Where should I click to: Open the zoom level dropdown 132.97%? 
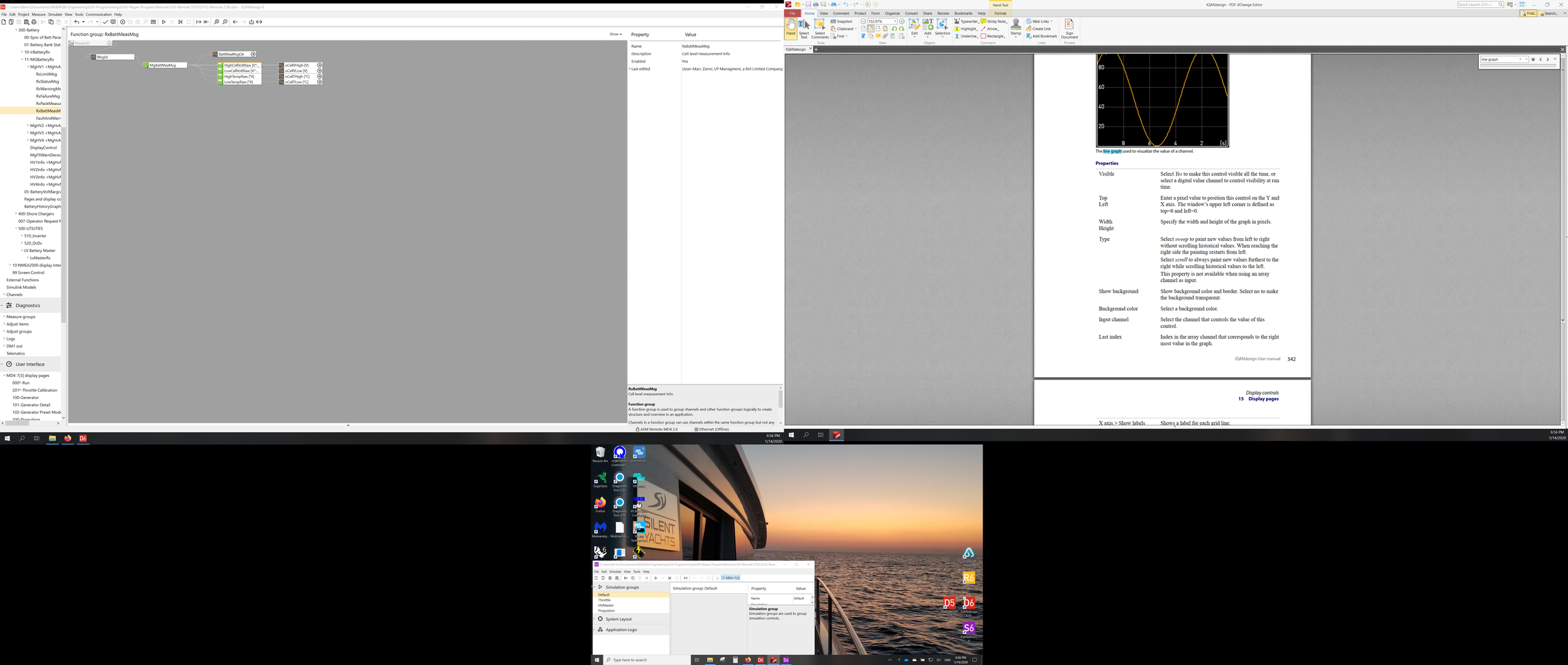[894, 21]
